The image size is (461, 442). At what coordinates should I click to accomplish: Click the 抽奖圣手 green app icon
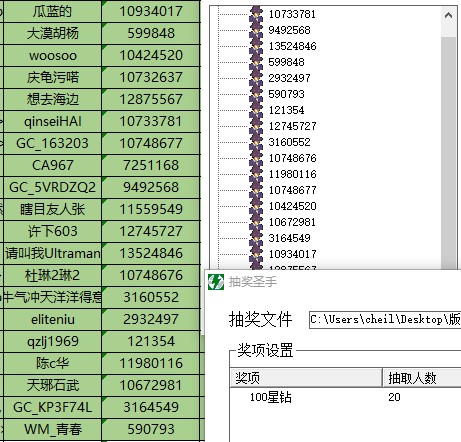coord(216,282)
